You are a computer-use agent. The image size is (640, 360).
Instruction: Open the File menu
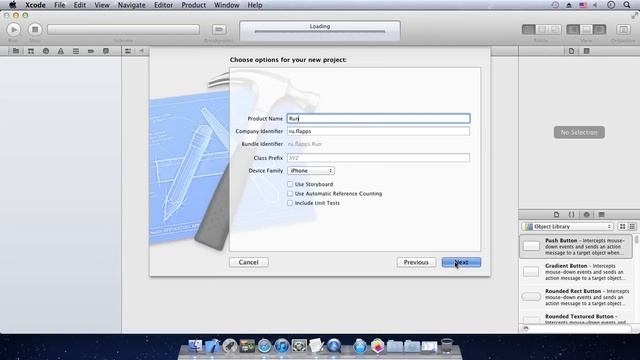click(60, 5)
